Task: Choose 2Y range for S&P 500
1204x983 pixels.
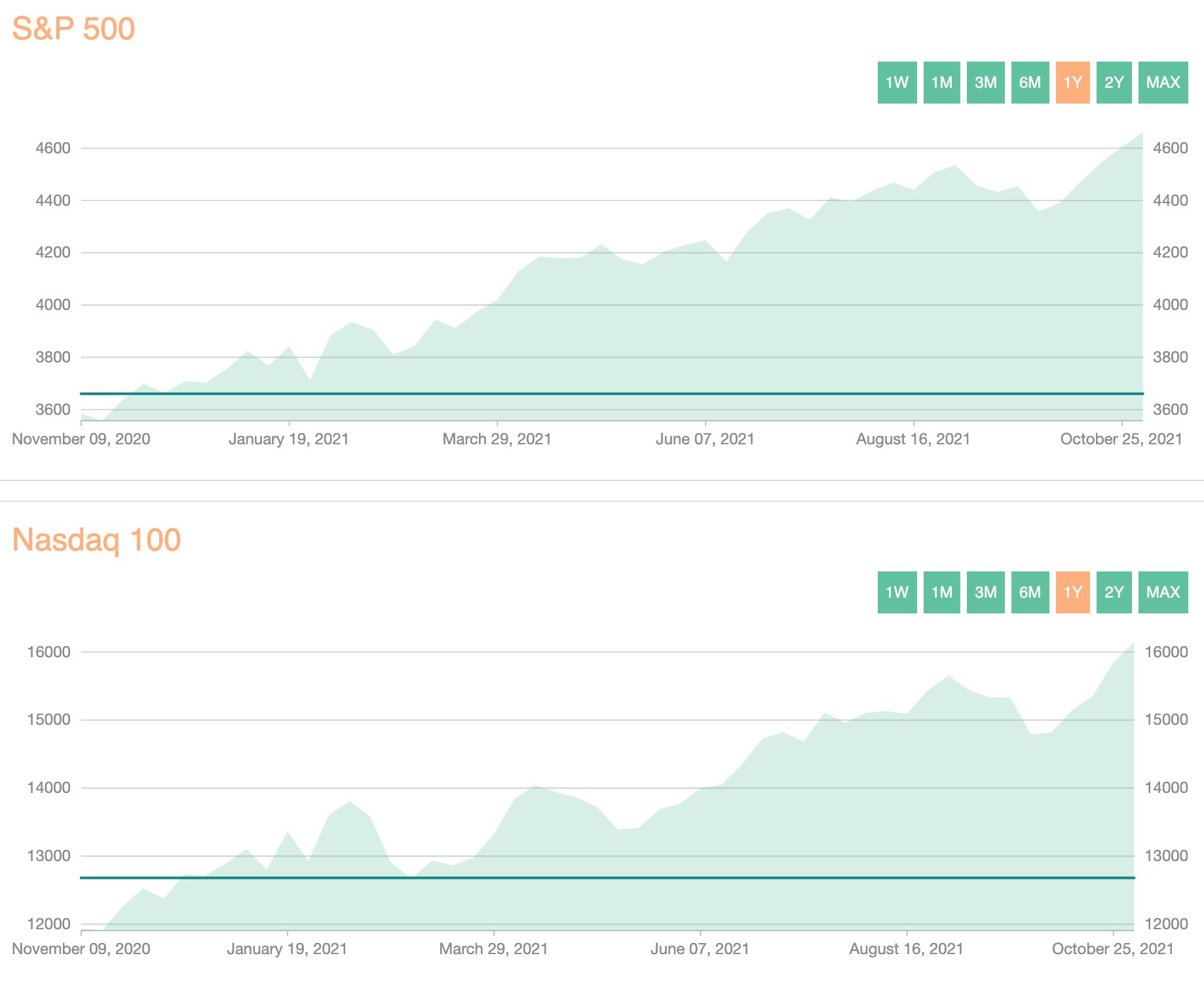Action: pyautogui.click(x=1114, y=83)
